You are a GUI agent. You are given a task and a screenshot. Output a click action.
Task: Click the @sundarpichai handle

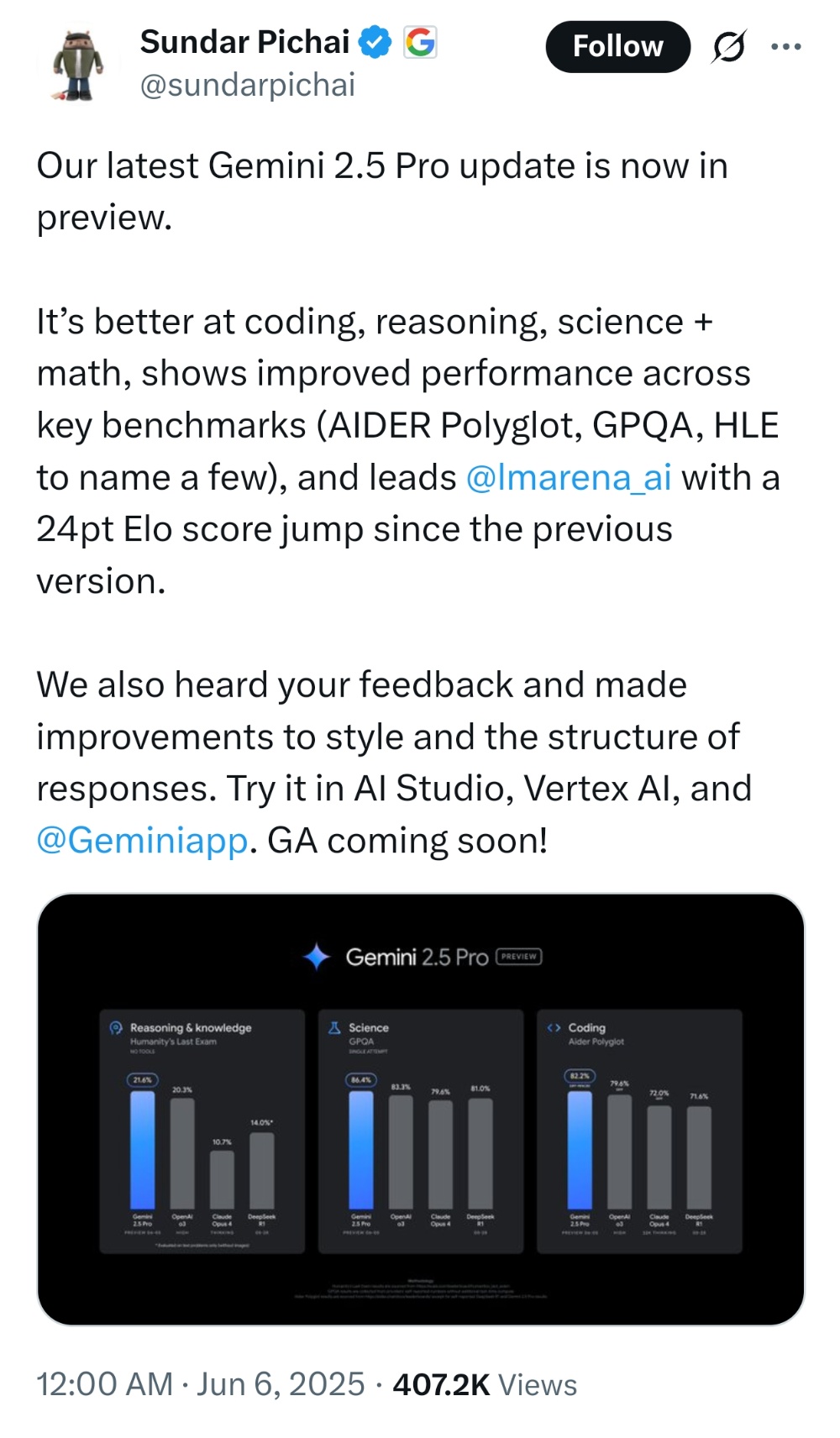249,84
